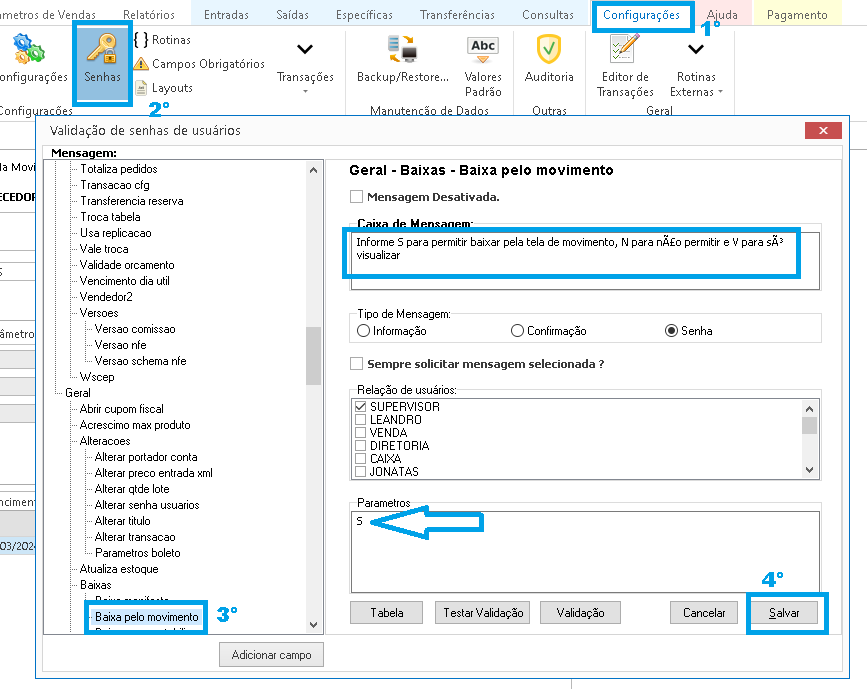Check the DIRETORIA user checkbox

click(x=361, y=446)
